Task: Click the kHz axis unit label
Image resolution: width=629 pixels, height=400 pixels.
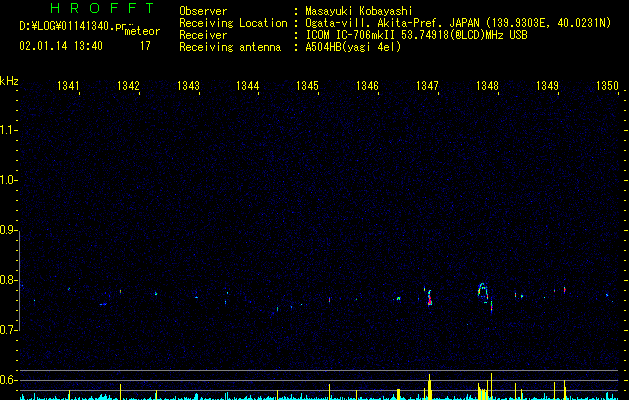Action: [9, 81]
